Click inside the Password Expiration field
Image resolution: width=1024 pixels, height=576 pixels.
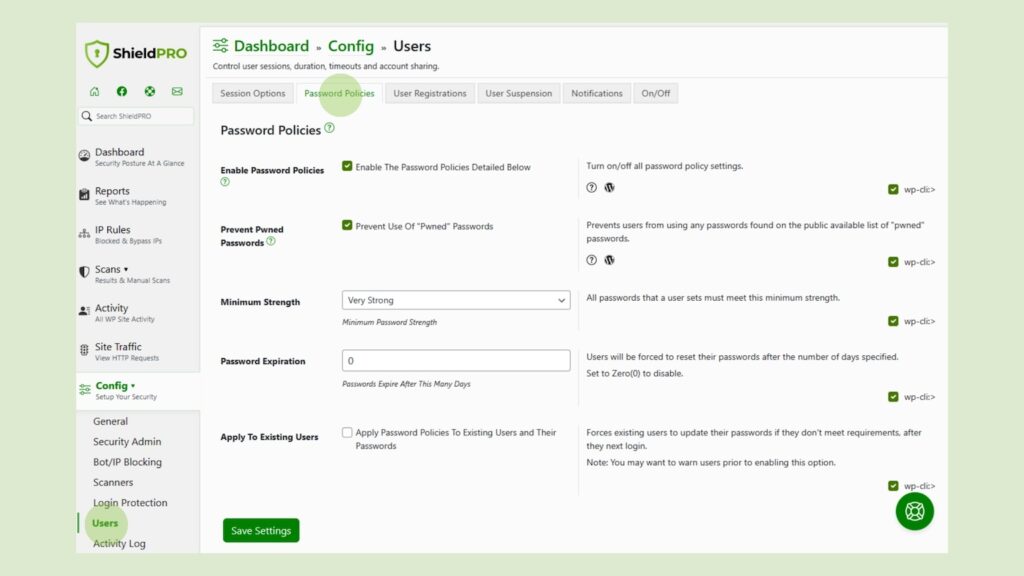[x=456, y=360]
